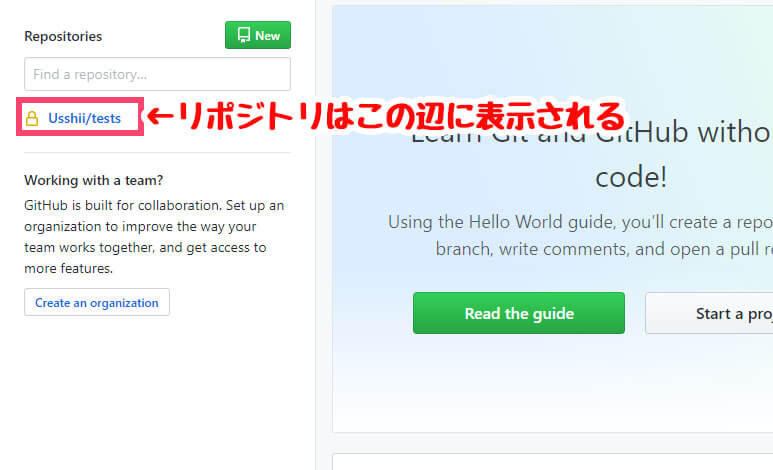Image resolution: width=773 pixels, height=470 pixels.
Task: Click the Start a project button
Action: tap(709, 313)
